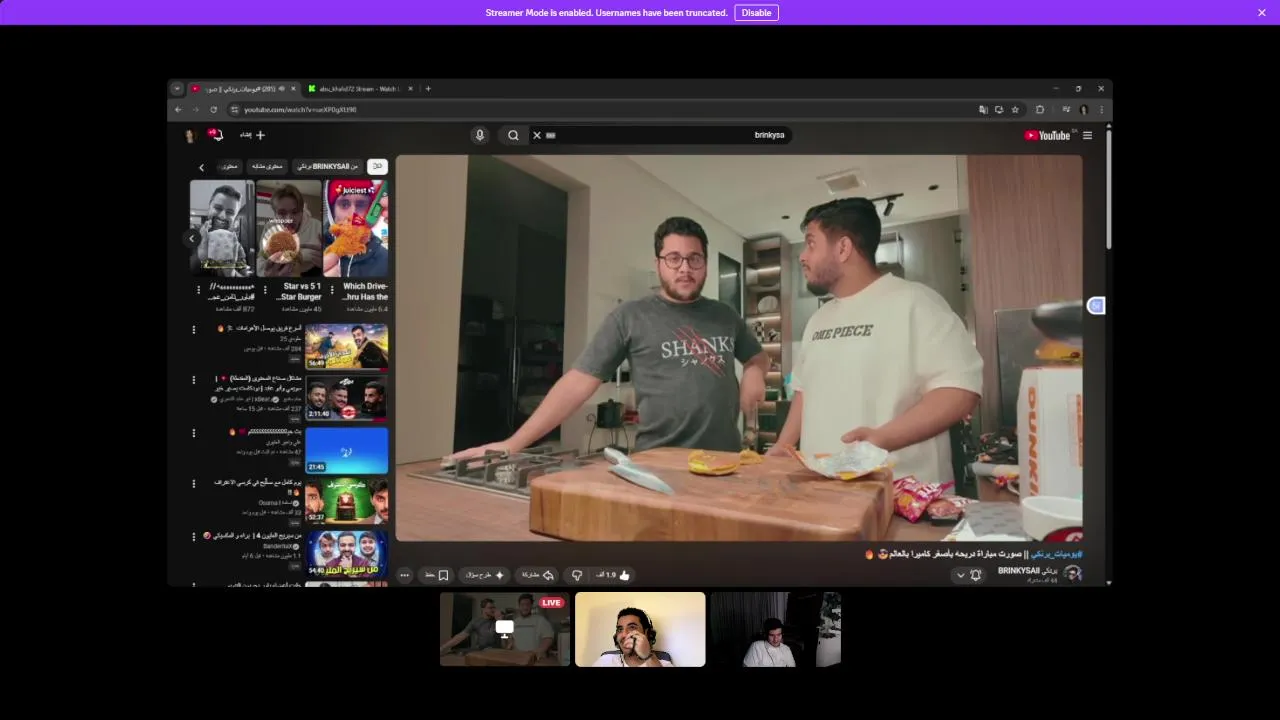Select the 'From BRINKYSAB' filter chip
This screenshot has height=720, width=1280.
(327, 166)
